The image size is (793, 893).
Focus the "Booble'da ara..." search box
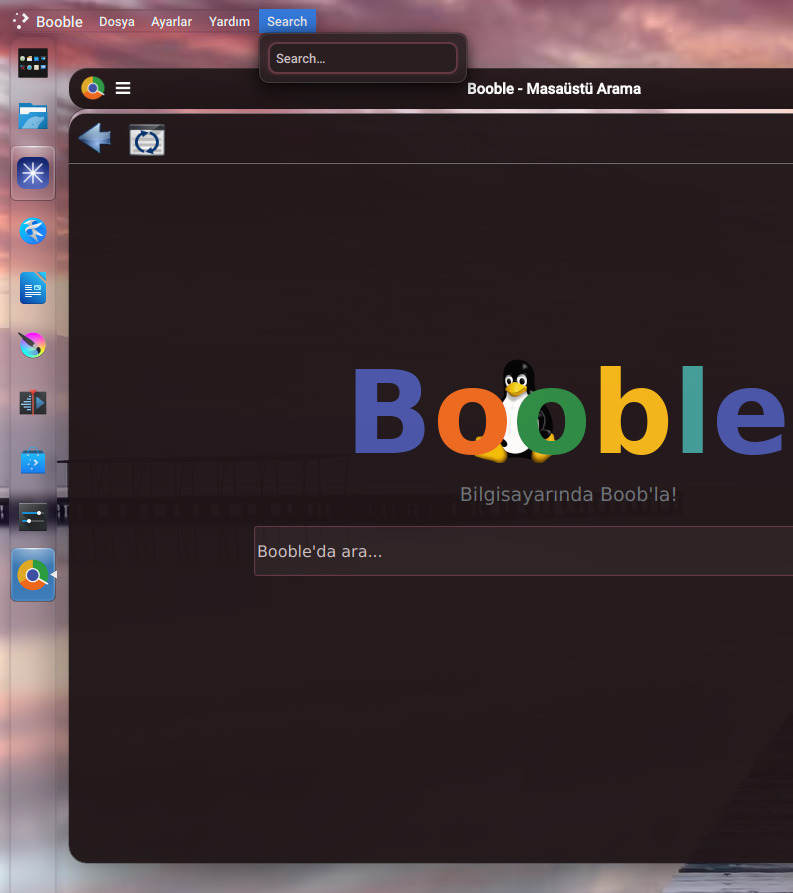click(520, 551)
